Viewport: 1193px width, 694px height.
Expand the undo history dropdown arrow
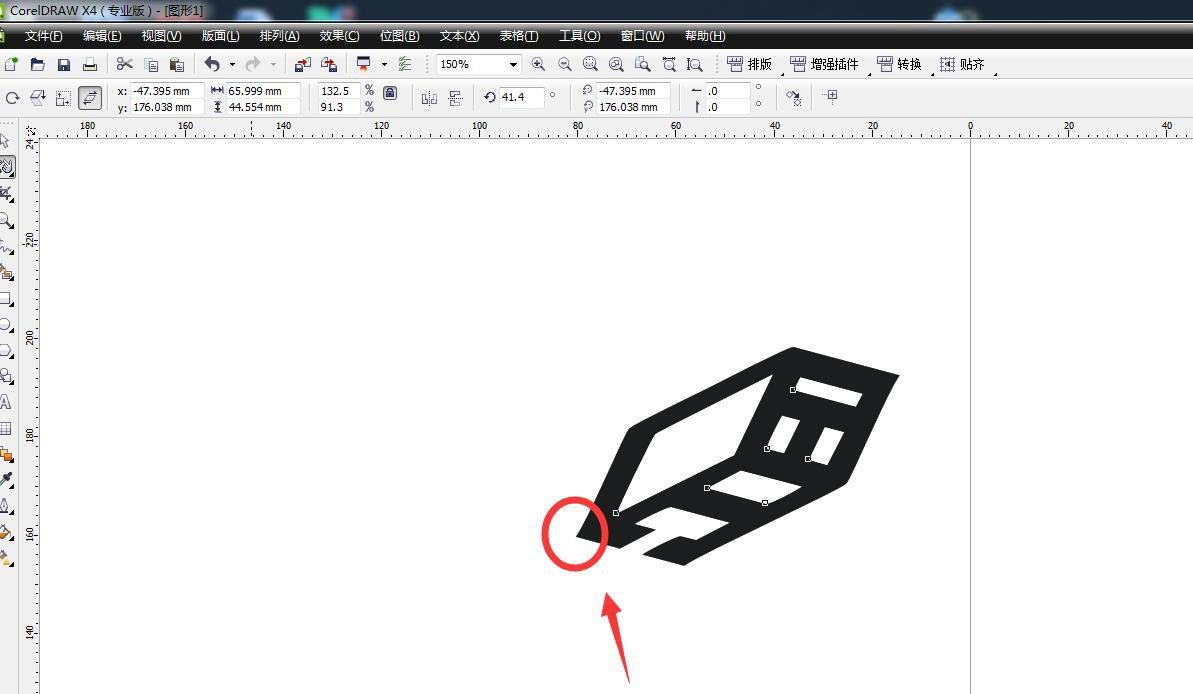[232, 65]
